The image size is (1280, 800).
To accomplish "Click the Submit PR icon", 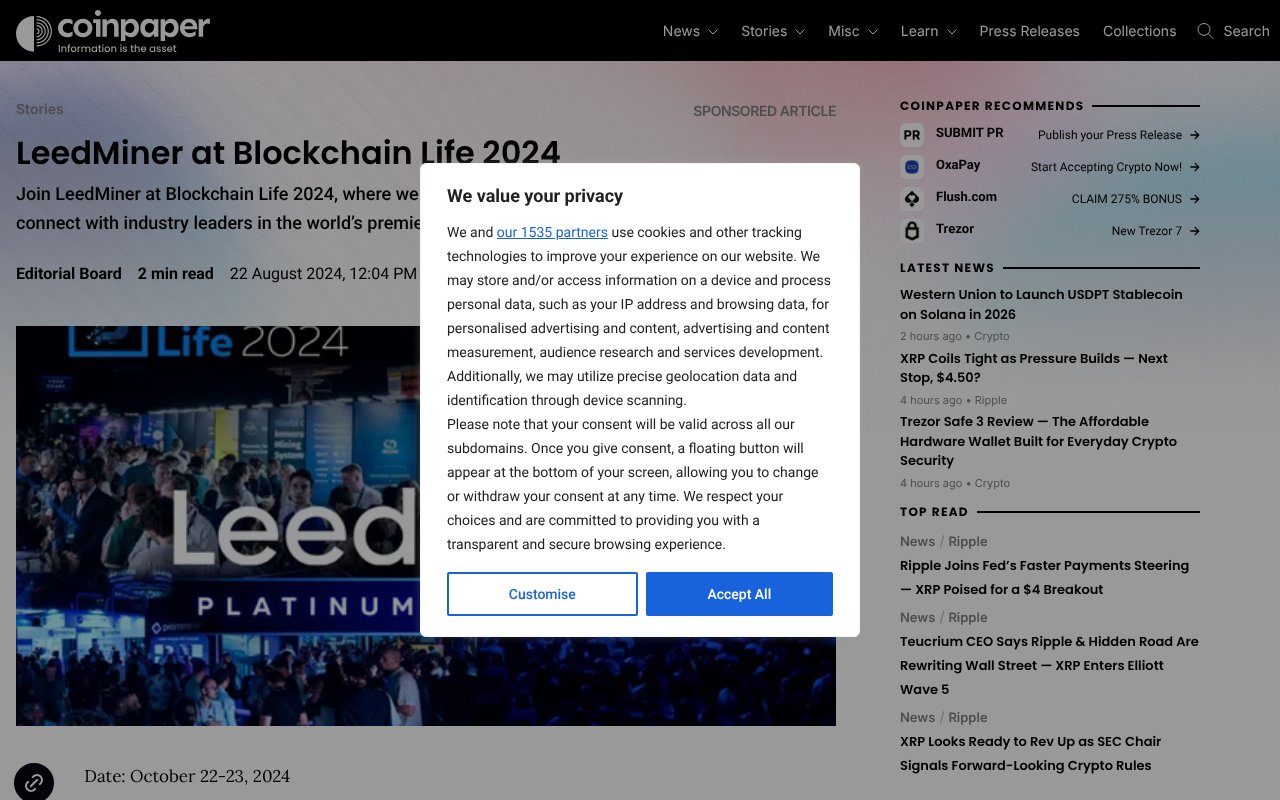I will (911, 133).
